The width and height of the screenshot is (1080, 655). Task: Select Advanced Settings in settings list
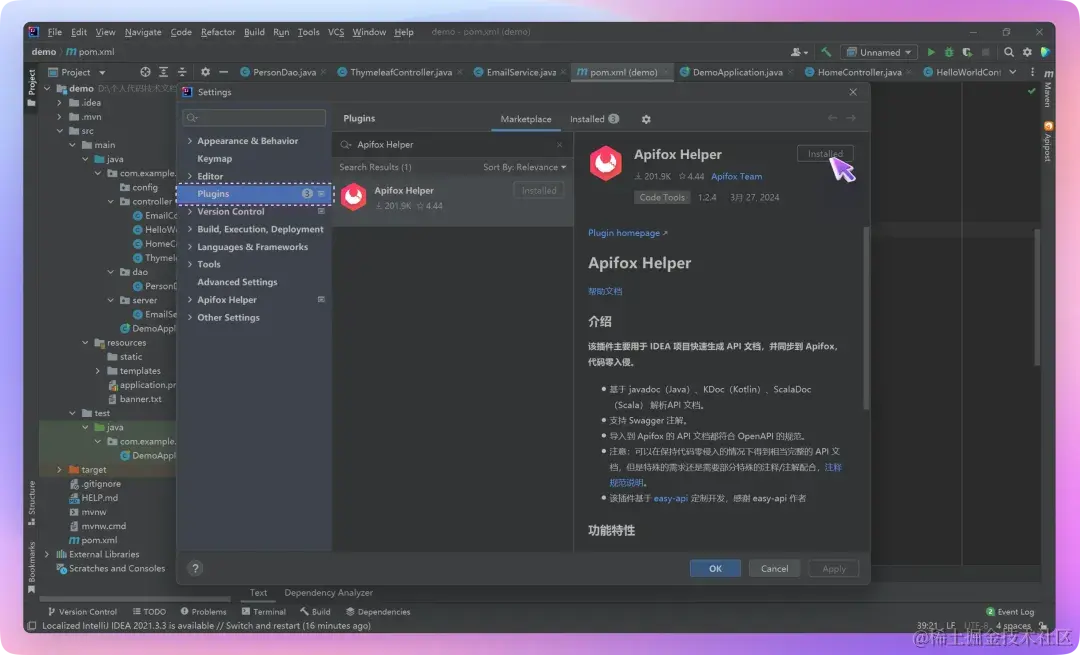point(237,282)
